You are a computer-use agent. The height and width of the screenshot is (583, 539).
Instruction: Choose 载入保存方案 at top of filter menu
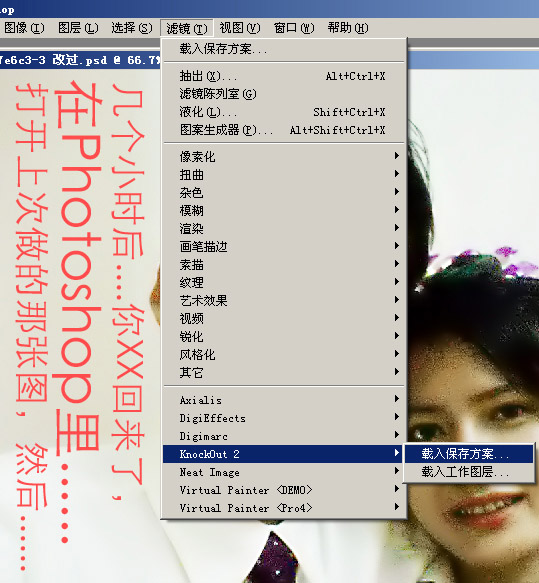click(284, 49)
